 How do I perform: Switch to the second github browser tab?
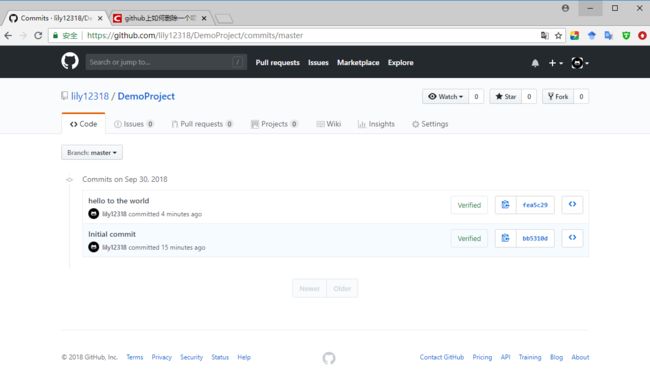pos(160,18)
